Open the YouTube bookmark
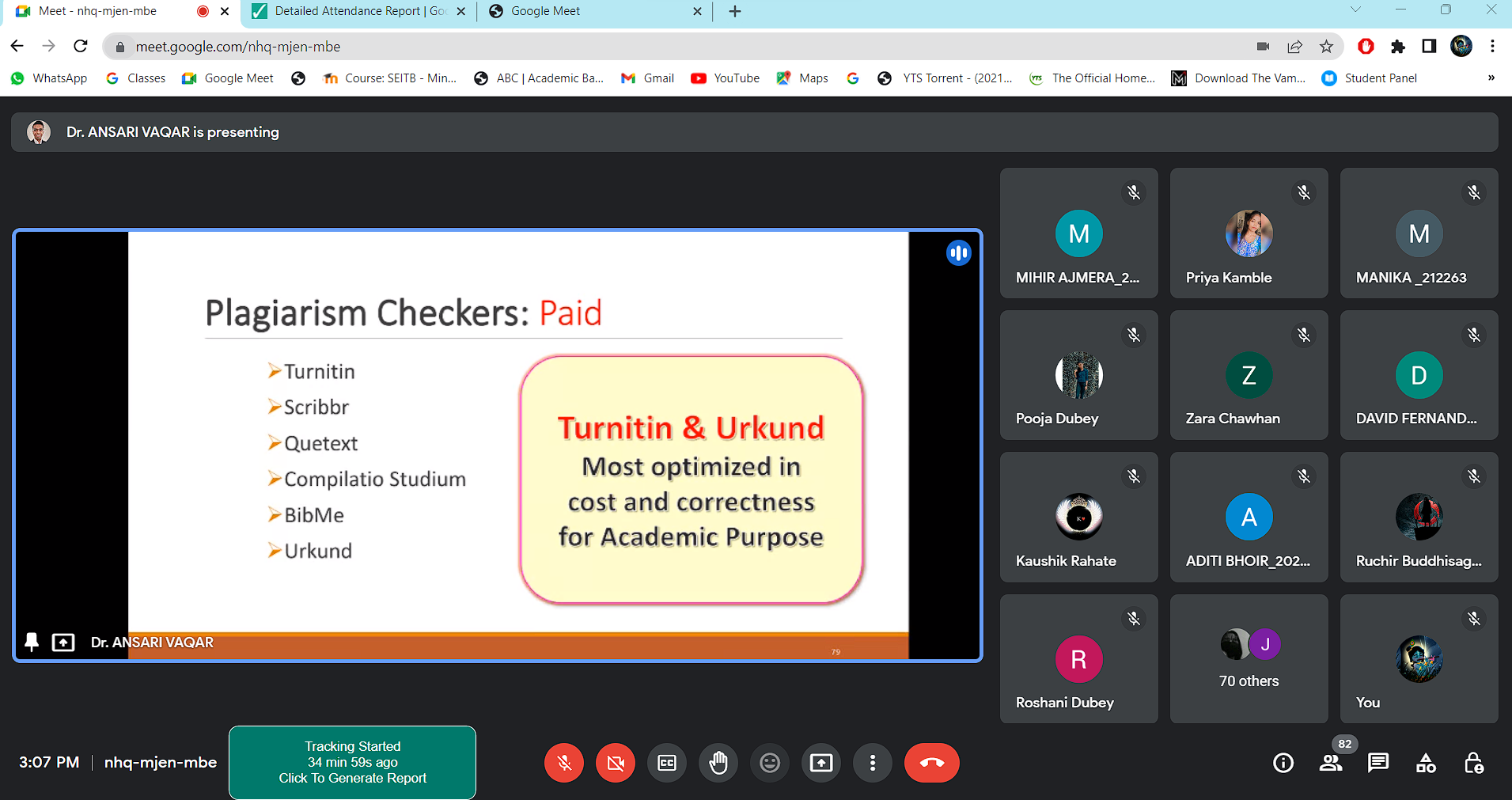The height and width of the screenshot is (800, 1512). 726,78
